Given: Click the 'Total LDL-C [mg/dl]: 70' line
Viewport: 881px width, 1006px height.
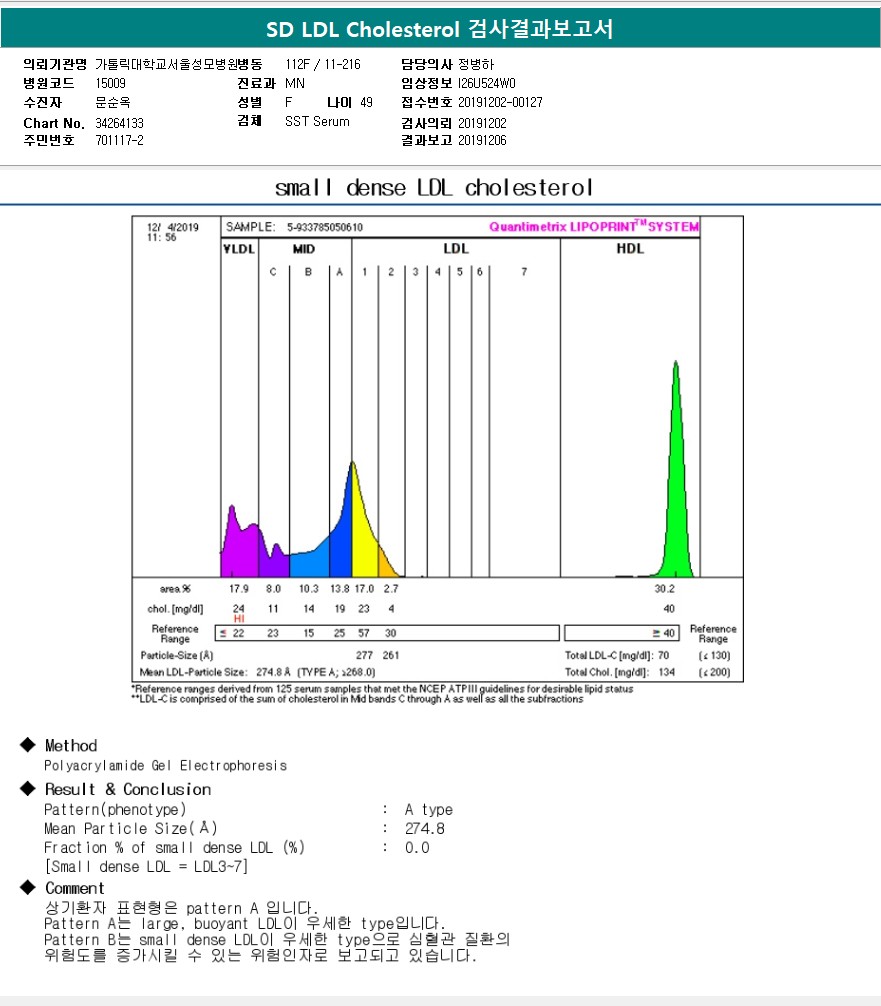Looking at the screenshot, I should [x=617, y=656].
